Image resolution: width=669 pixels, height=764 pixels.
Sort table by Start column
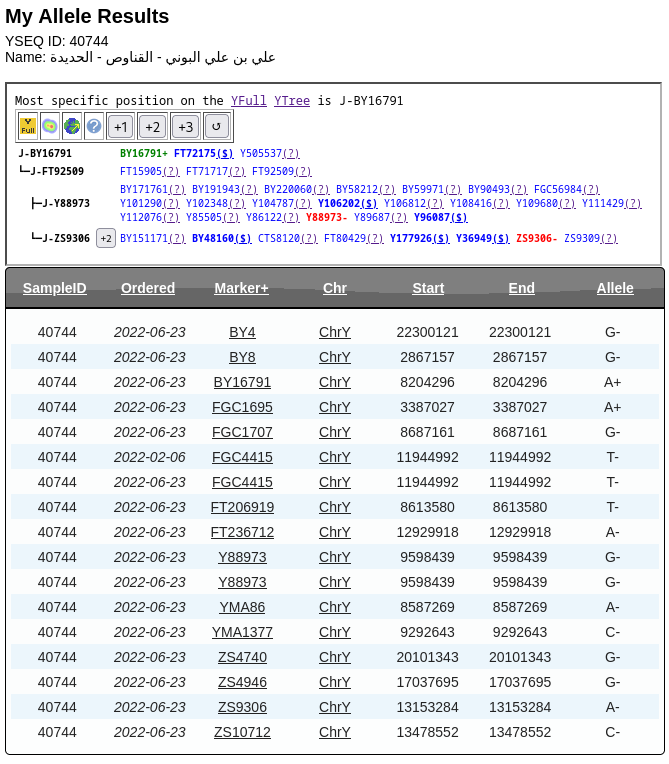click(428, 288)
